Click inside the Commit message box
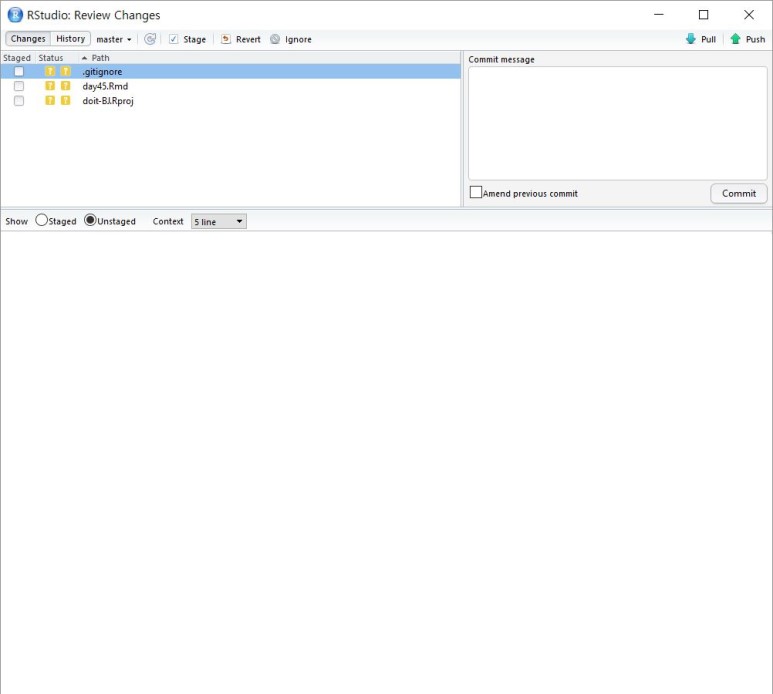Viewport: 773px width, 694px height. coord(617,123)
